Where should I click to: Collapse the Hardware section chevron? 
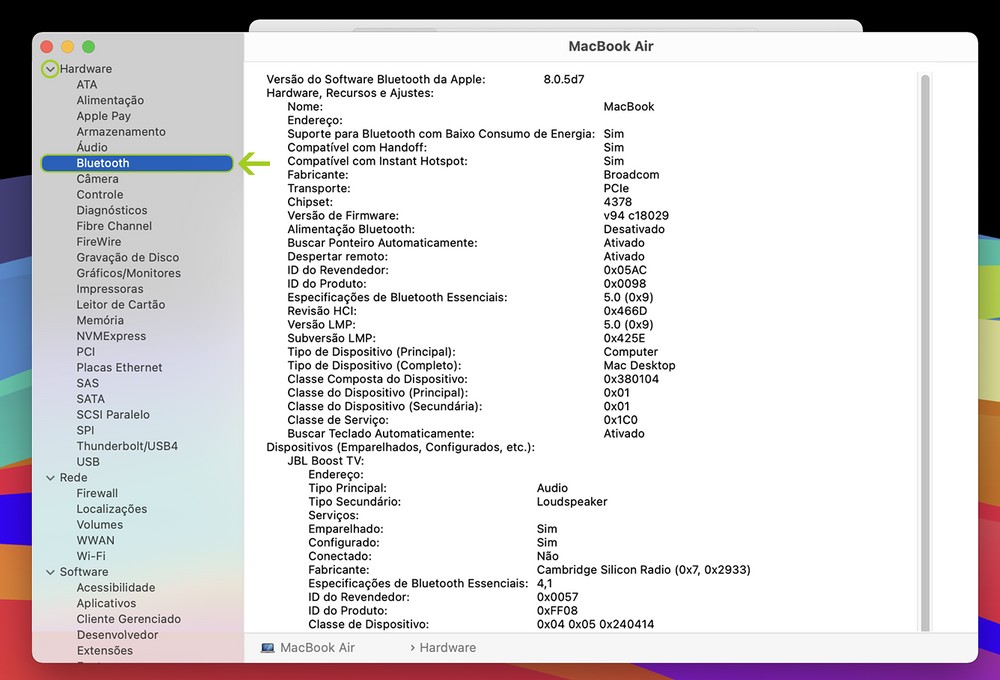[x=50, y=69]
